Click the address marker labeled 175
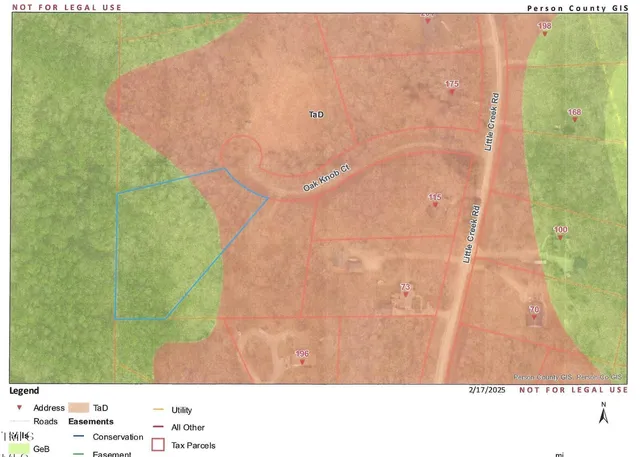Viewport: 640px width, 457px height. [452, 85]
